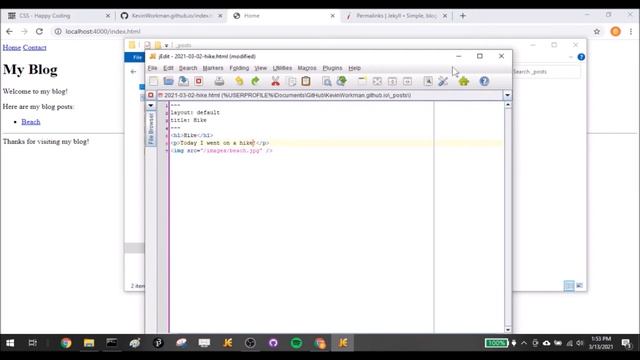Screen dimensions: 640x360
Task: Click the browser Reload button
Action: point(39,31)
